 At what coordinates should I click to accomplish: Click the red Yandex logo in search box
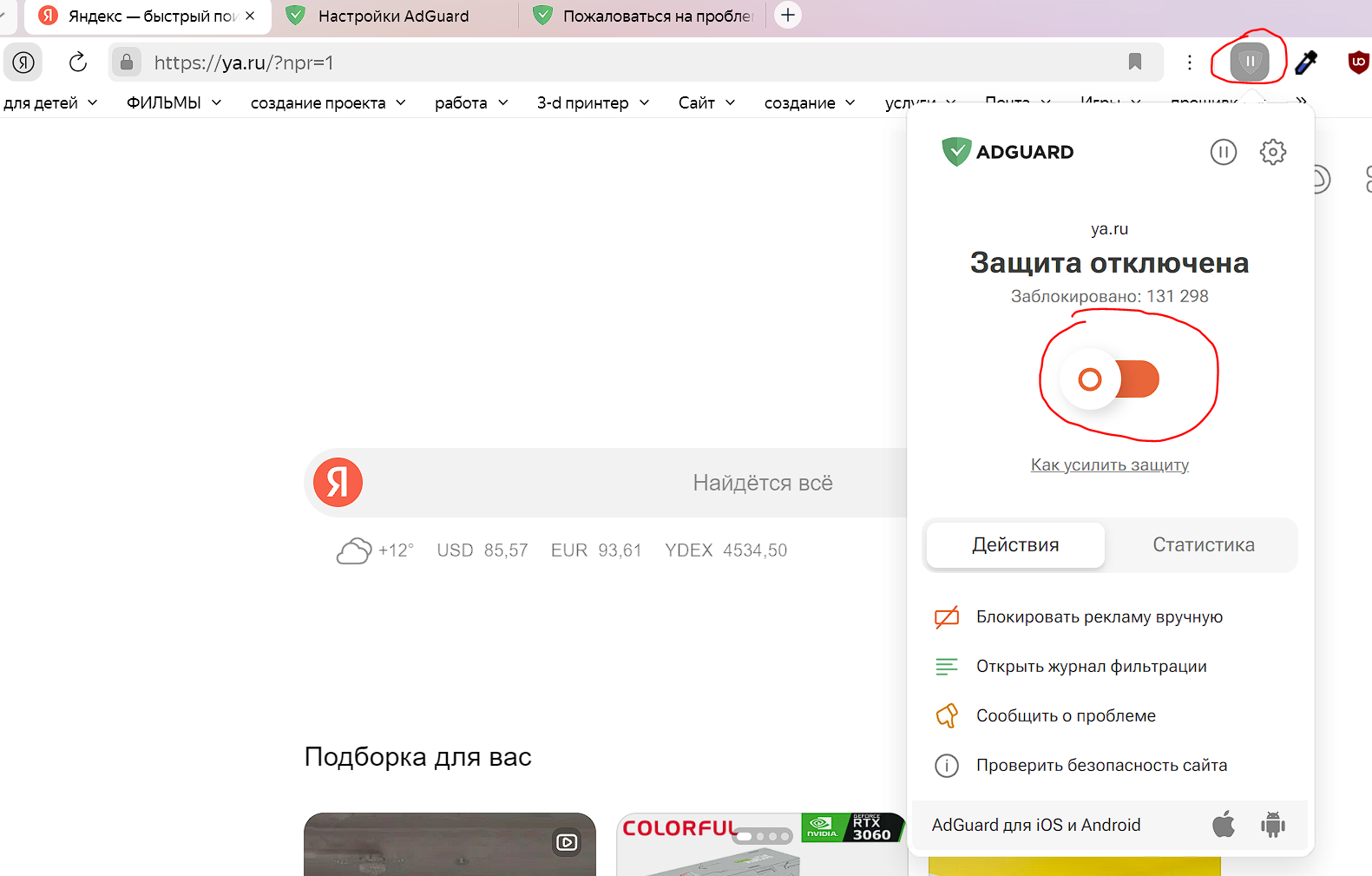(338, 482)
